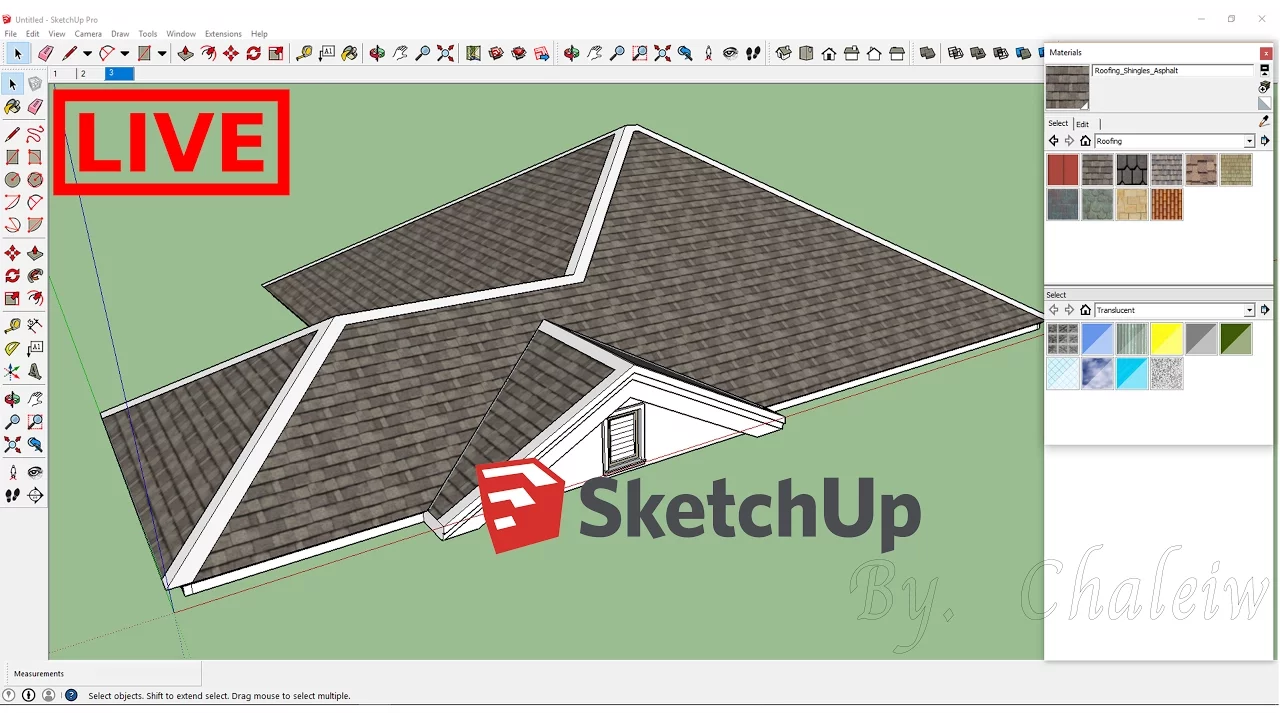
Task: Switch to Back view
Action: pos(874,53)
